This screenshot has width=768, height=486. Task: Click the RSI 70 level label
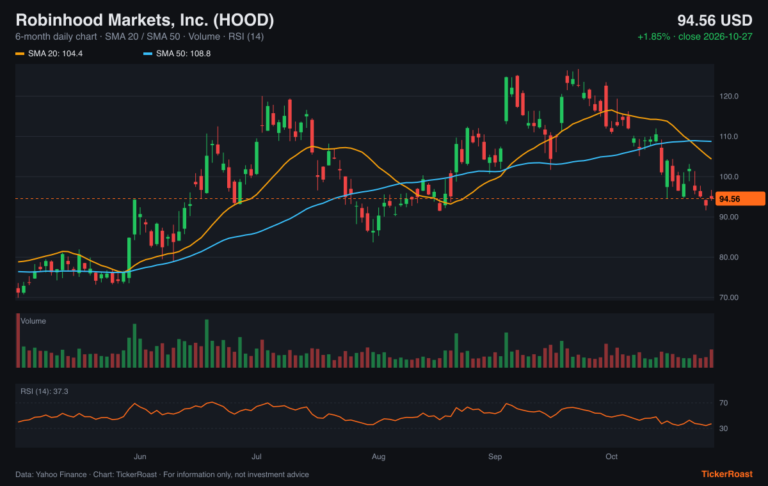coord(723,403)
